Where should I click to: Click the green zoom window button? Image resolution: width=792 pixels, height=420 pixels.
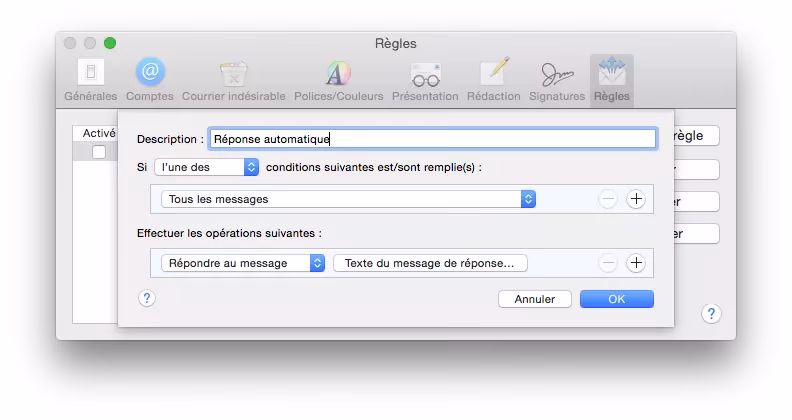(x=110, y=43)
